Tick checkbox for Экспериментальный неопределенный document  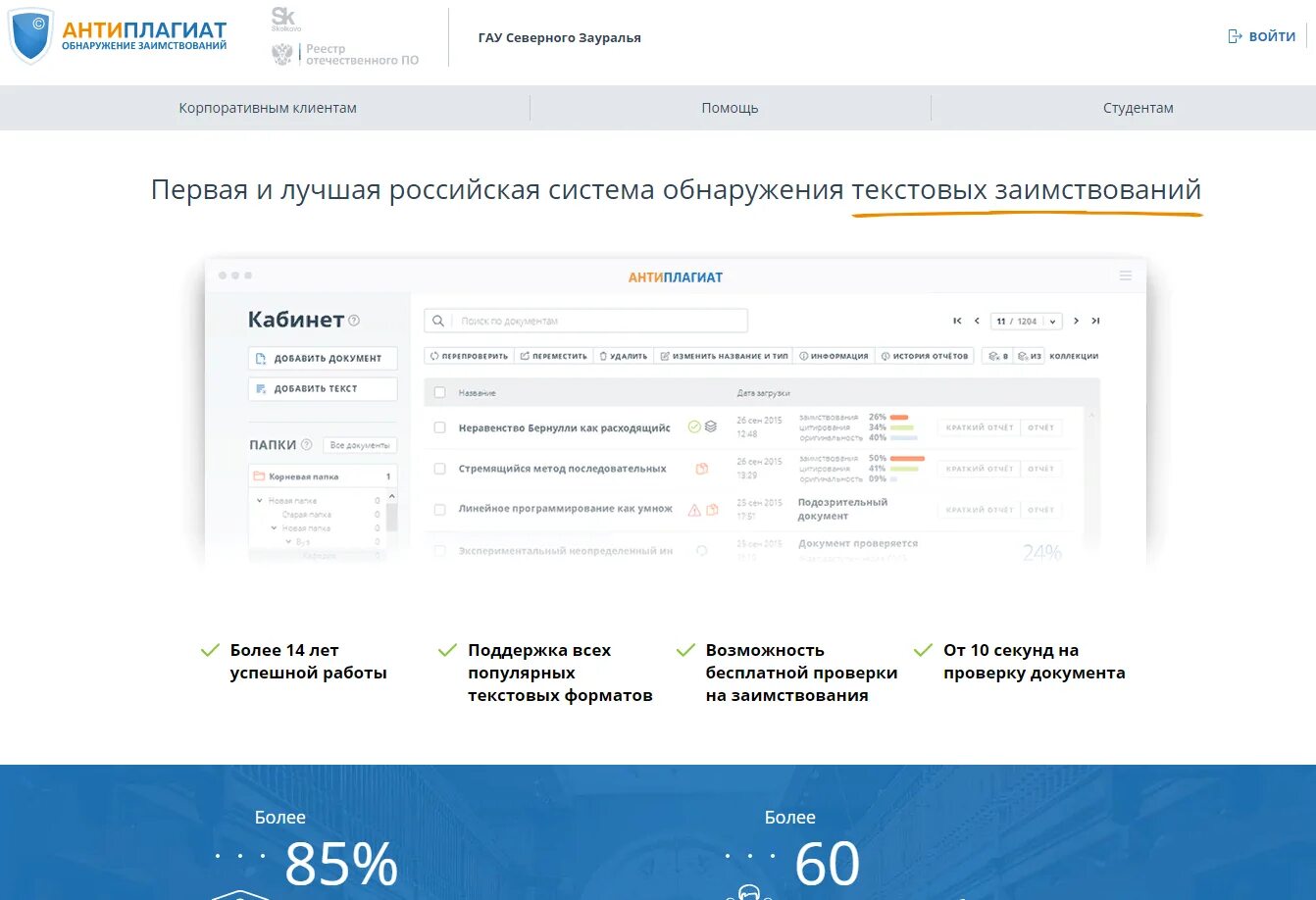(x=439, y=551)
